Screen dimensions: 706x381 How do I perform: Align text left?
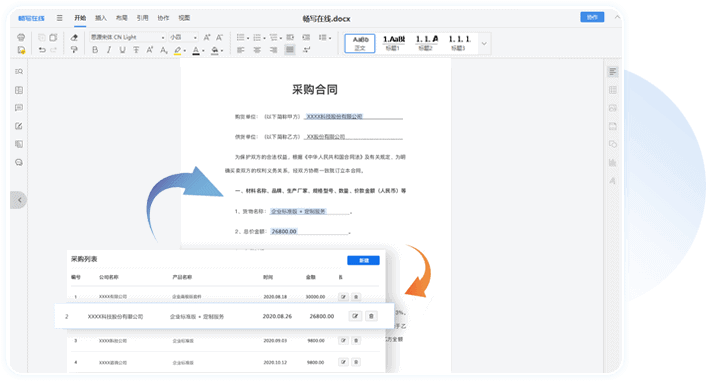pos(241,50)
